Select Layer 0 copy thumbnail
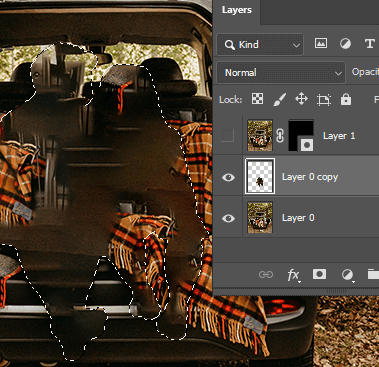 click(x=260, y=177)
